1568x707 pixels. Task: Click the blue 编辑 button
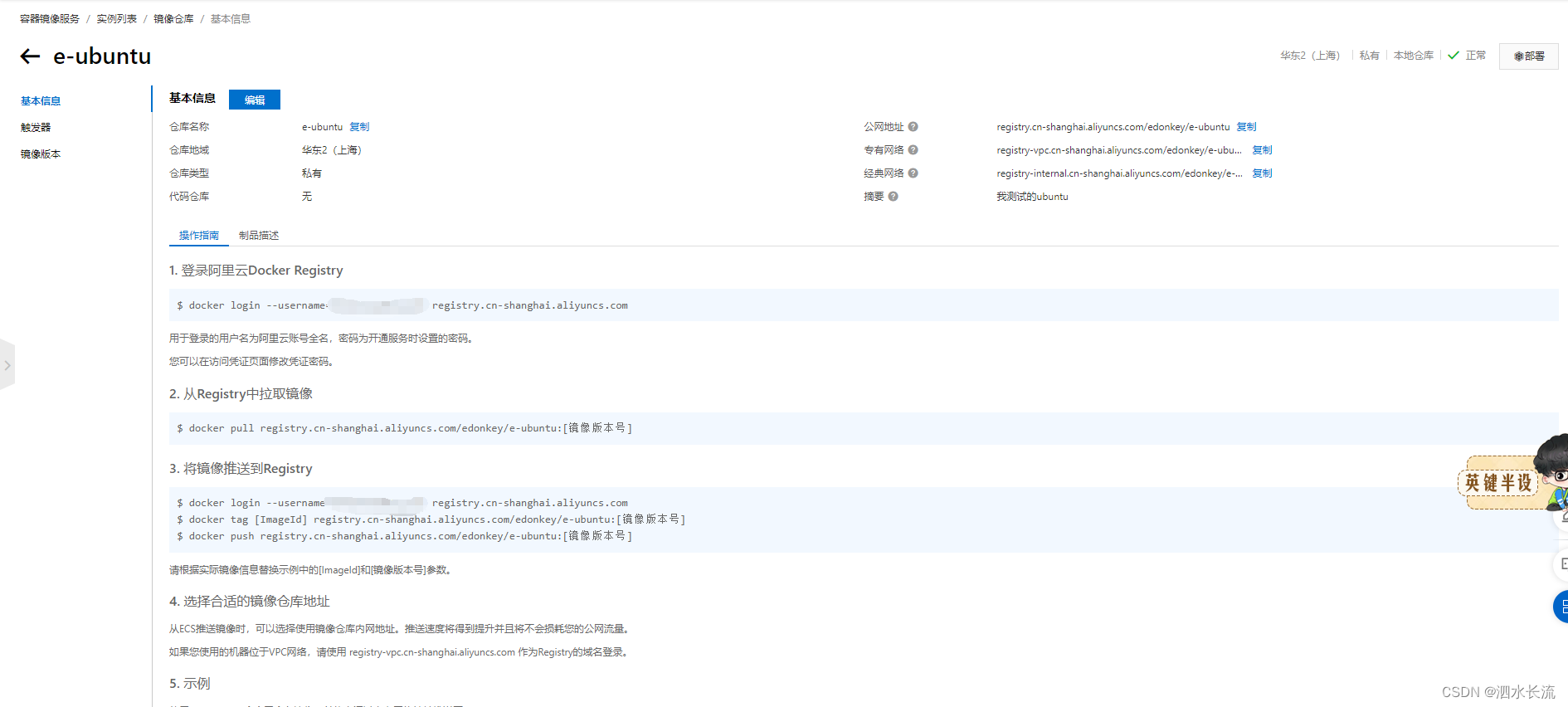(255, 100)
